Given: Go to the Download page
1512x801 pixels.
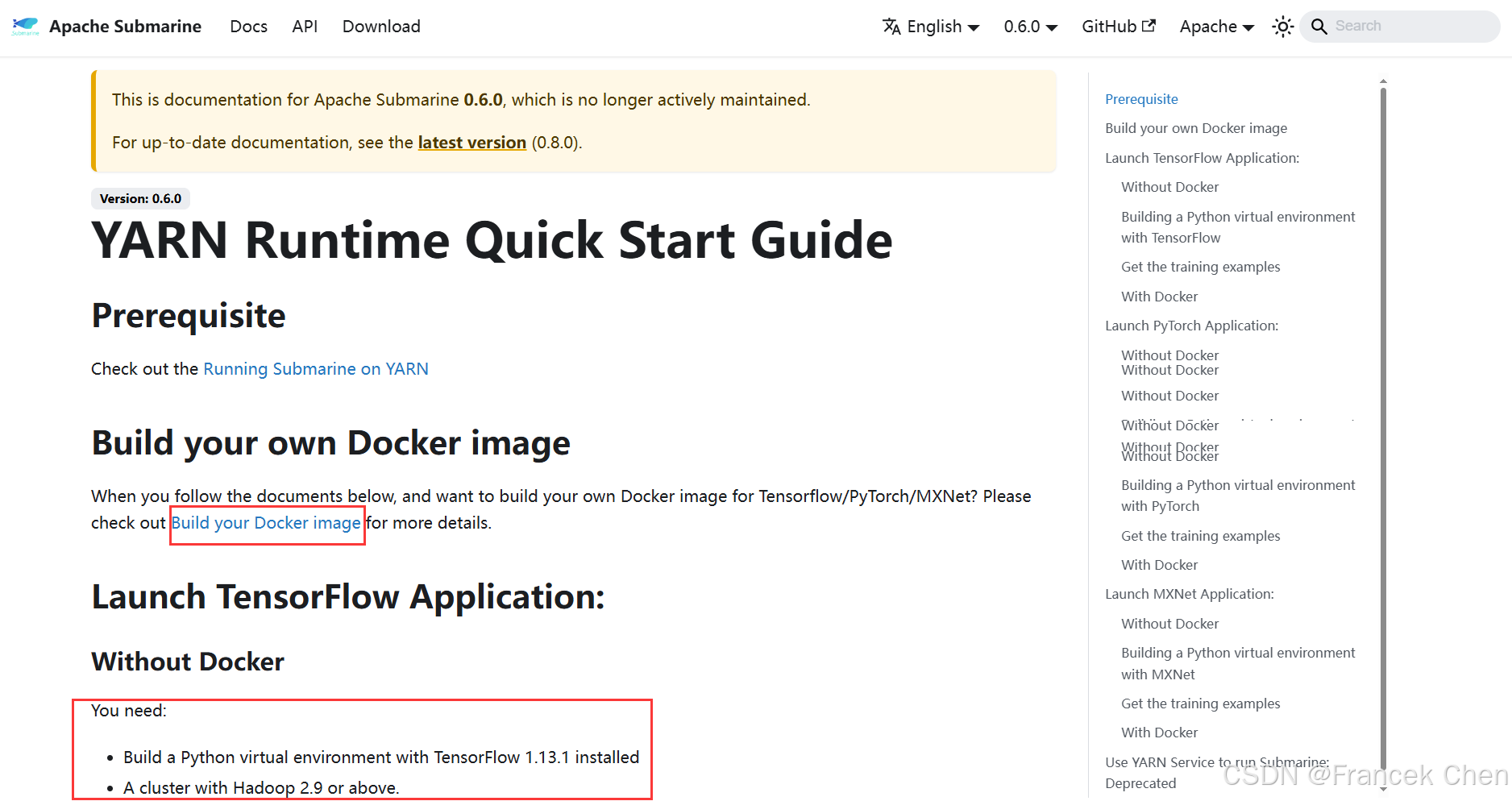Looking at the screenshot, I should tap(381, 27).
